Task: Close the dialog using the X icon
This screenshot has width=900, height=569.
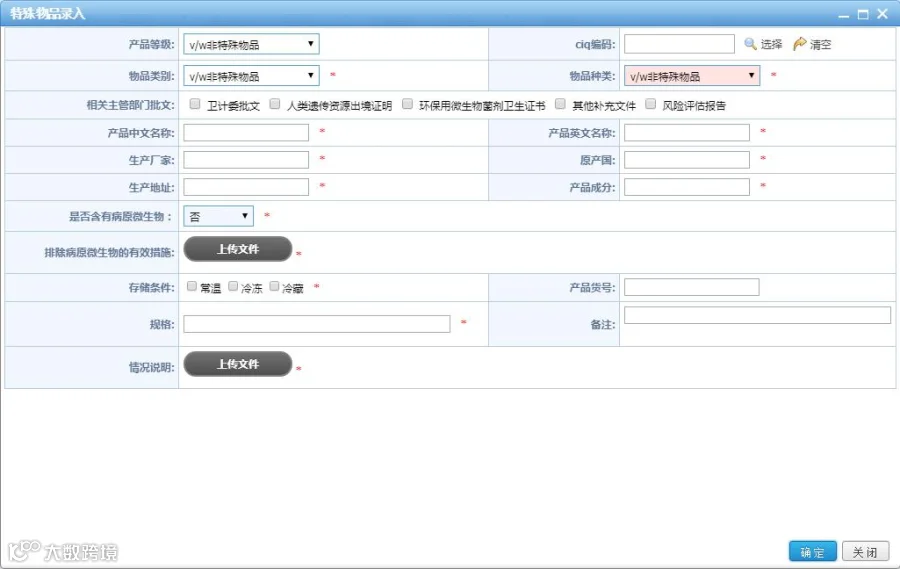Action: coord(882,14)
